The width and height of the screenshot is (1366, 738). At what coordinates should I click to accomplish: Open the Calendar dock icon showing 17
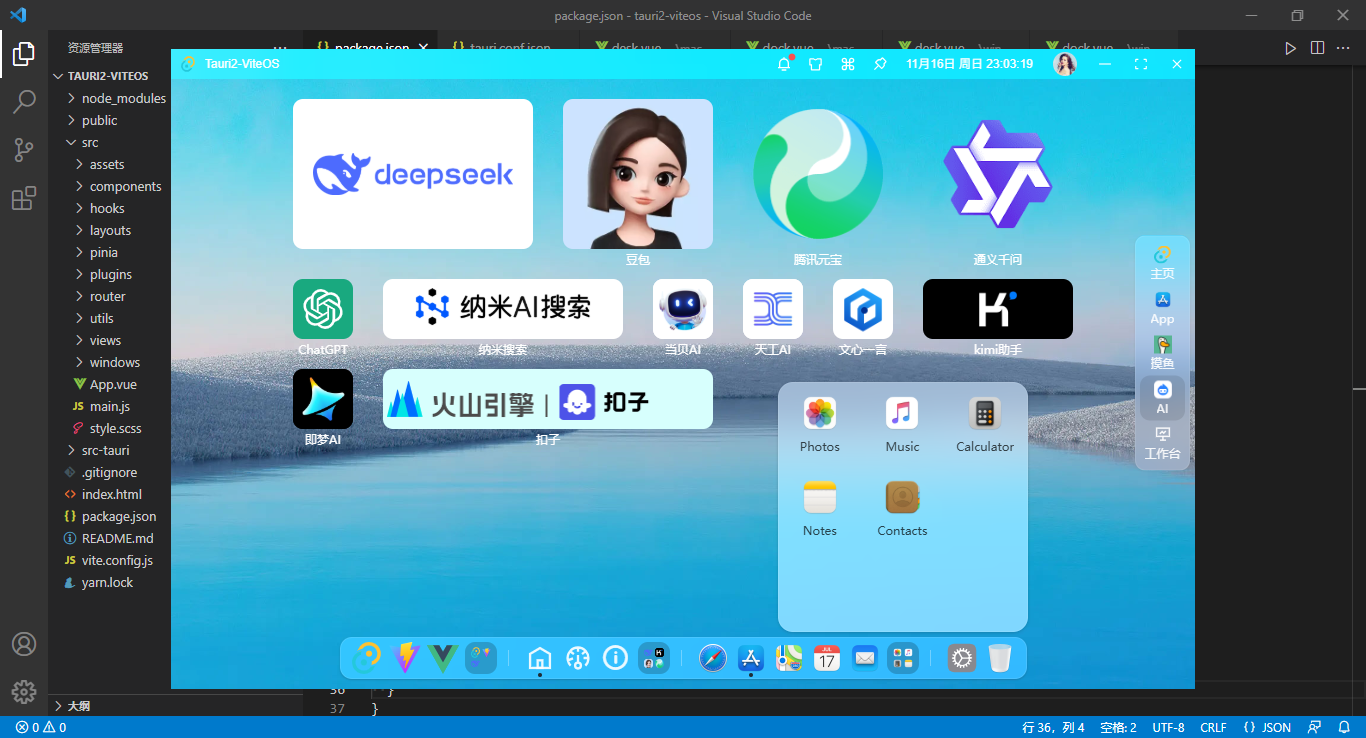coord(826,658)
